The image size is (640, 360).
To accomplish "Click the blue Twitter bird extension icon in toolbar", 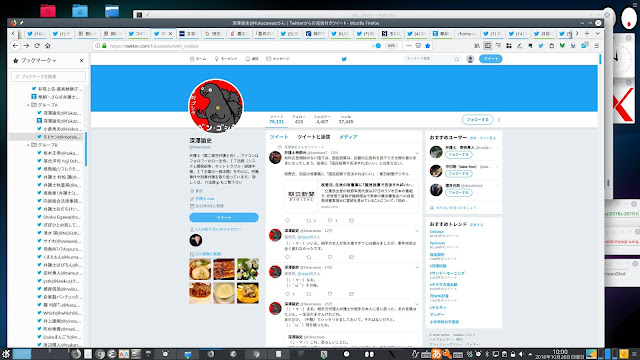I will (540, 46).
